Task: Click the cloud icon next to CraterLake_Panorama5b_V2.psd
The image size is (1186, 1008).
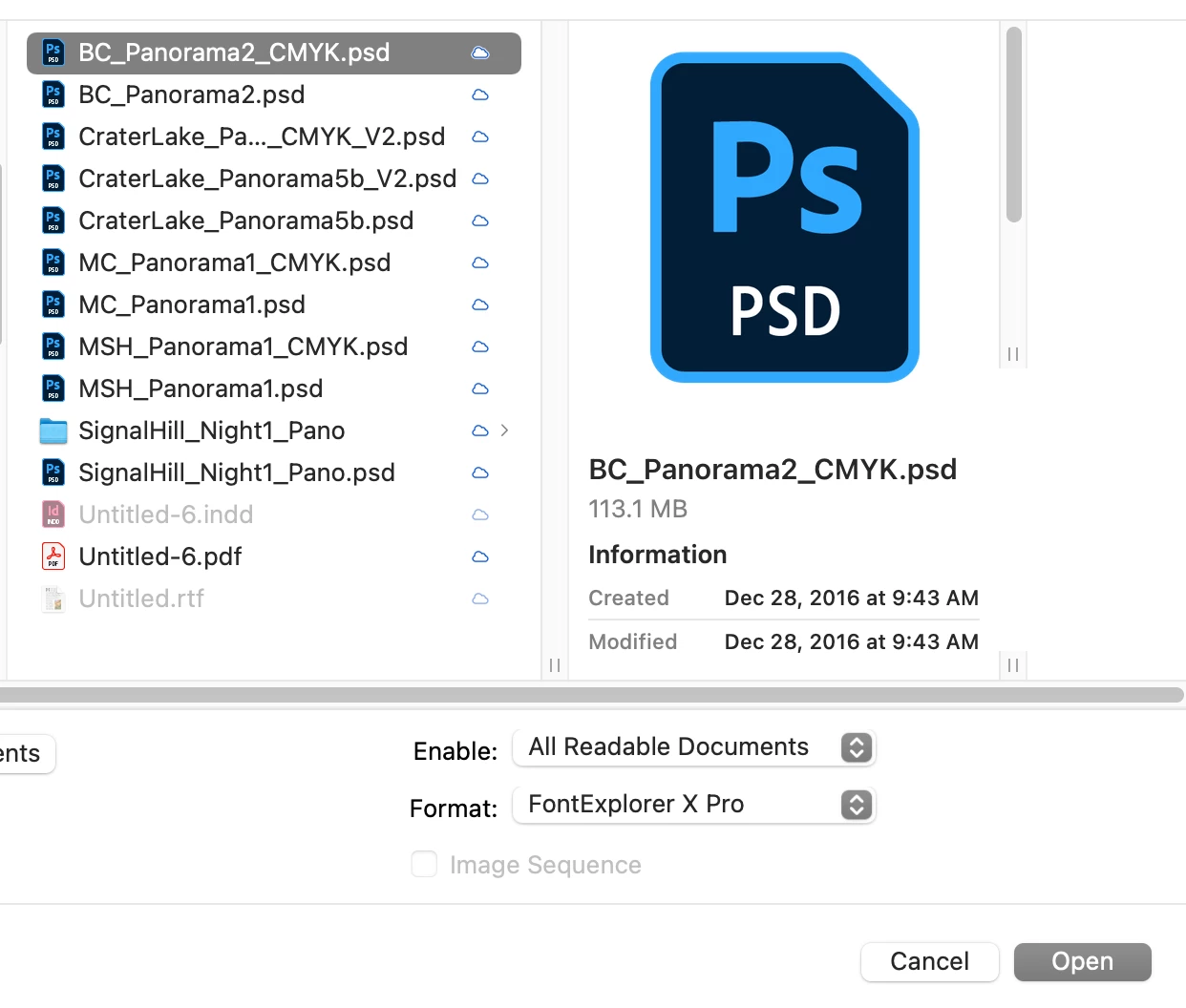Action: point(480,178)
